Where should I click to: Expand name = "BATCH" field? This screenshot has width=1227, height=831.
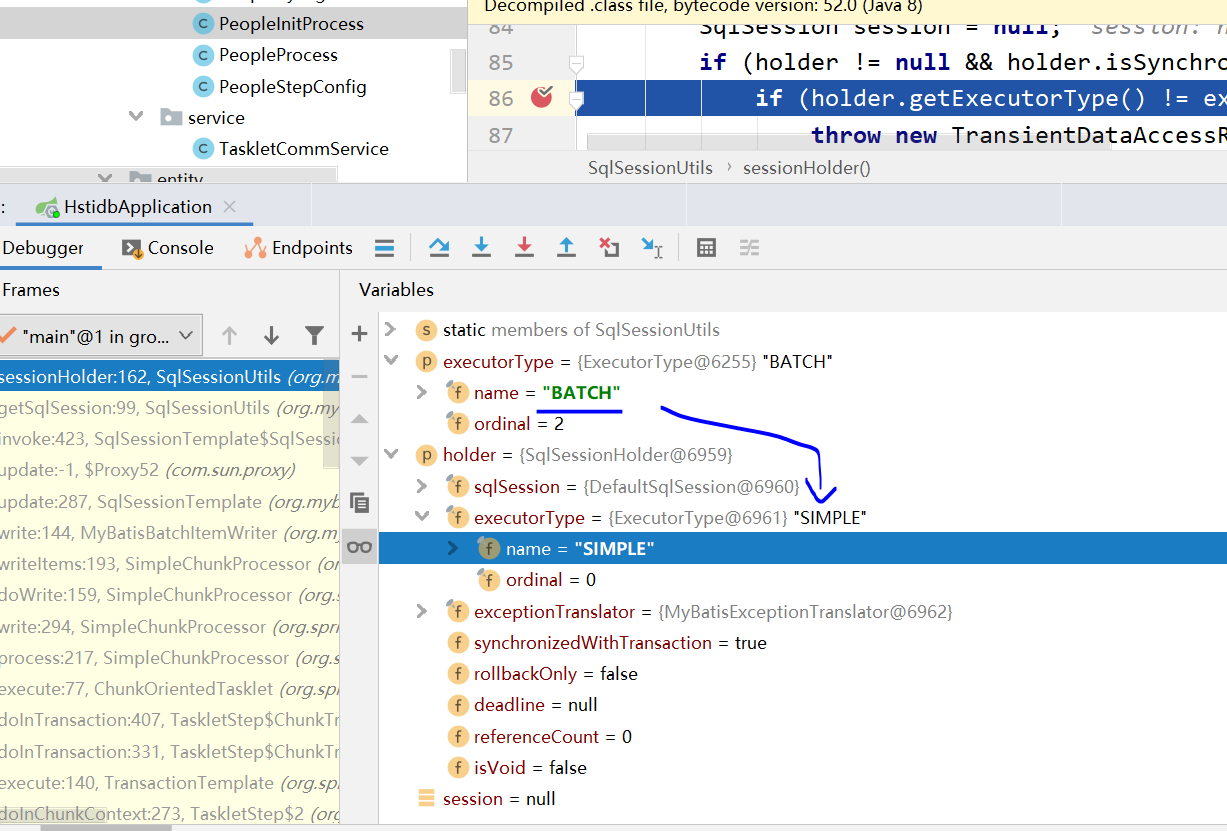[422, 393]
